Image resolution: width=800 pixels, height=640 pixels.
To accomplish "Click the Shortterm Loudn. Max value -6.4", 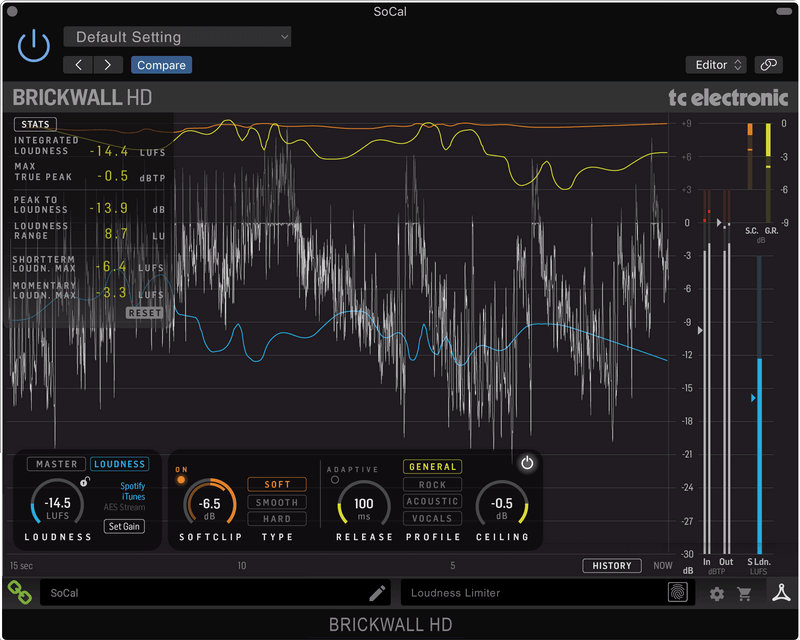I will point(111,266).
